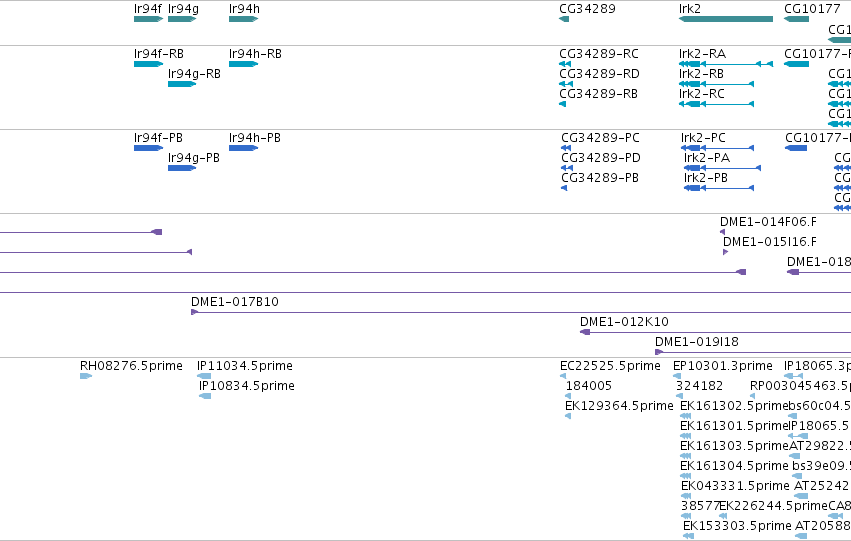
Task: Click EST EK161301.5prime
Action: [x=685, y=436]
